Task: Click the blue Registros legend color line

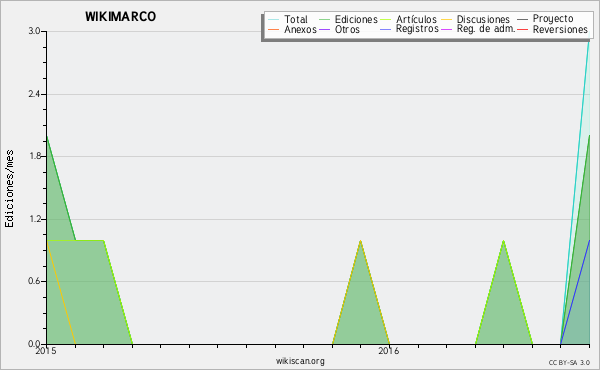Action: pyautogui.click(x=386, y=29)
